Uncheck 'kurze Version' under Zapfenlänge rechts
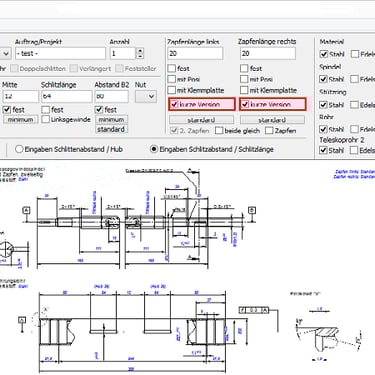The width and height of the screenshot is (375, 375). point(245,104)
